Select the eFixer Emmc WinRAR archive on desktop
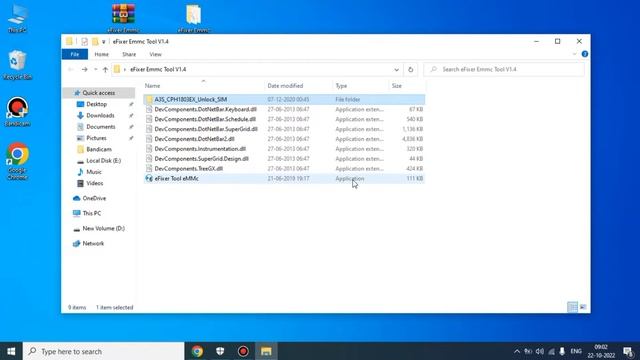This screenshot has width=640, height=360. click(x=123, y=18)
